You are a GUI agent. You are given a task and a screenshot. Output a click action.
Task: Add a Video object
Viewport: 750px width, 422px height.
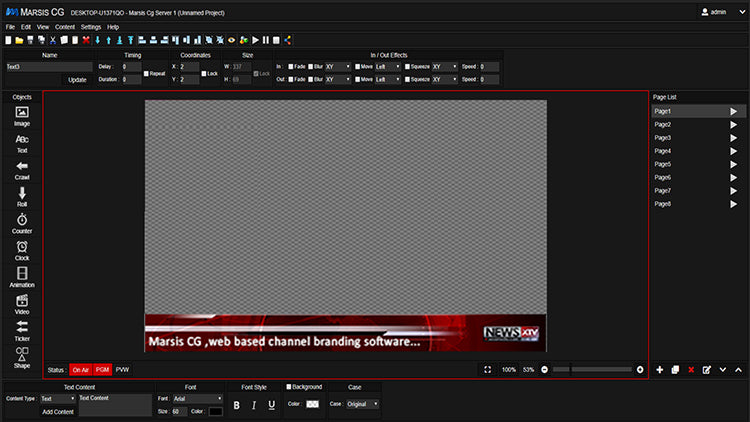[x=22, y=301]
